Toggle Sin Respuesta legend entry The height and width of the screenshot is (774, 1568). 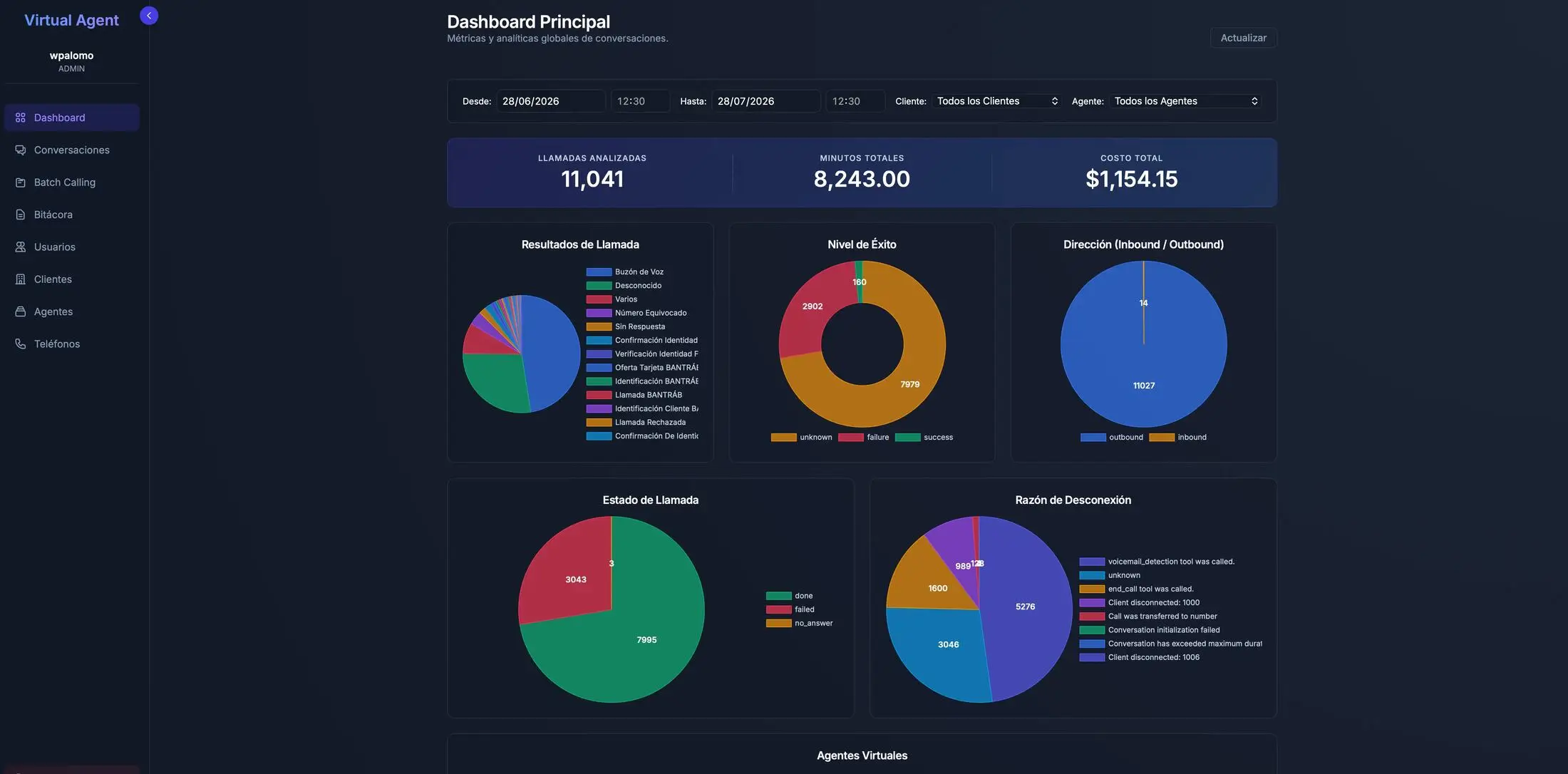coord(625,326)
